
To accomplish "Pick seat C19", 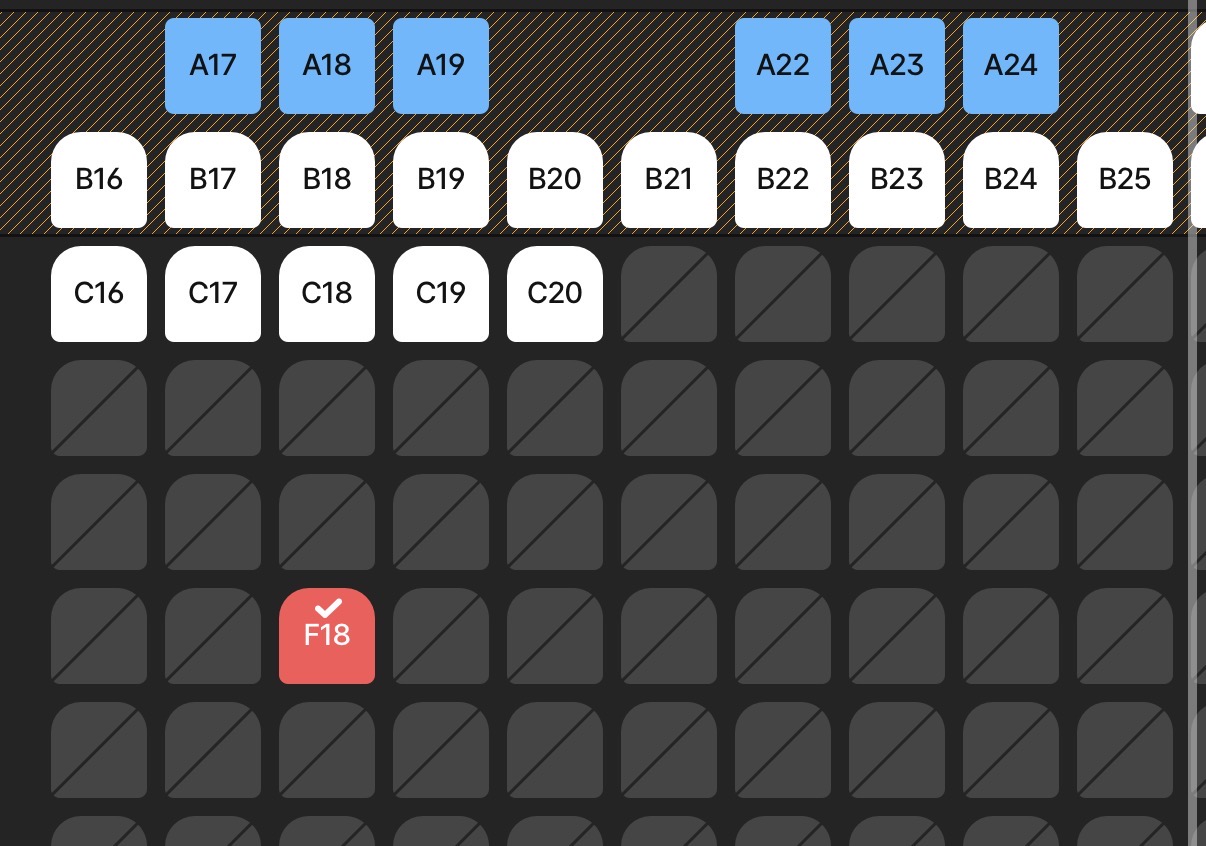I will tap(441, 294).
